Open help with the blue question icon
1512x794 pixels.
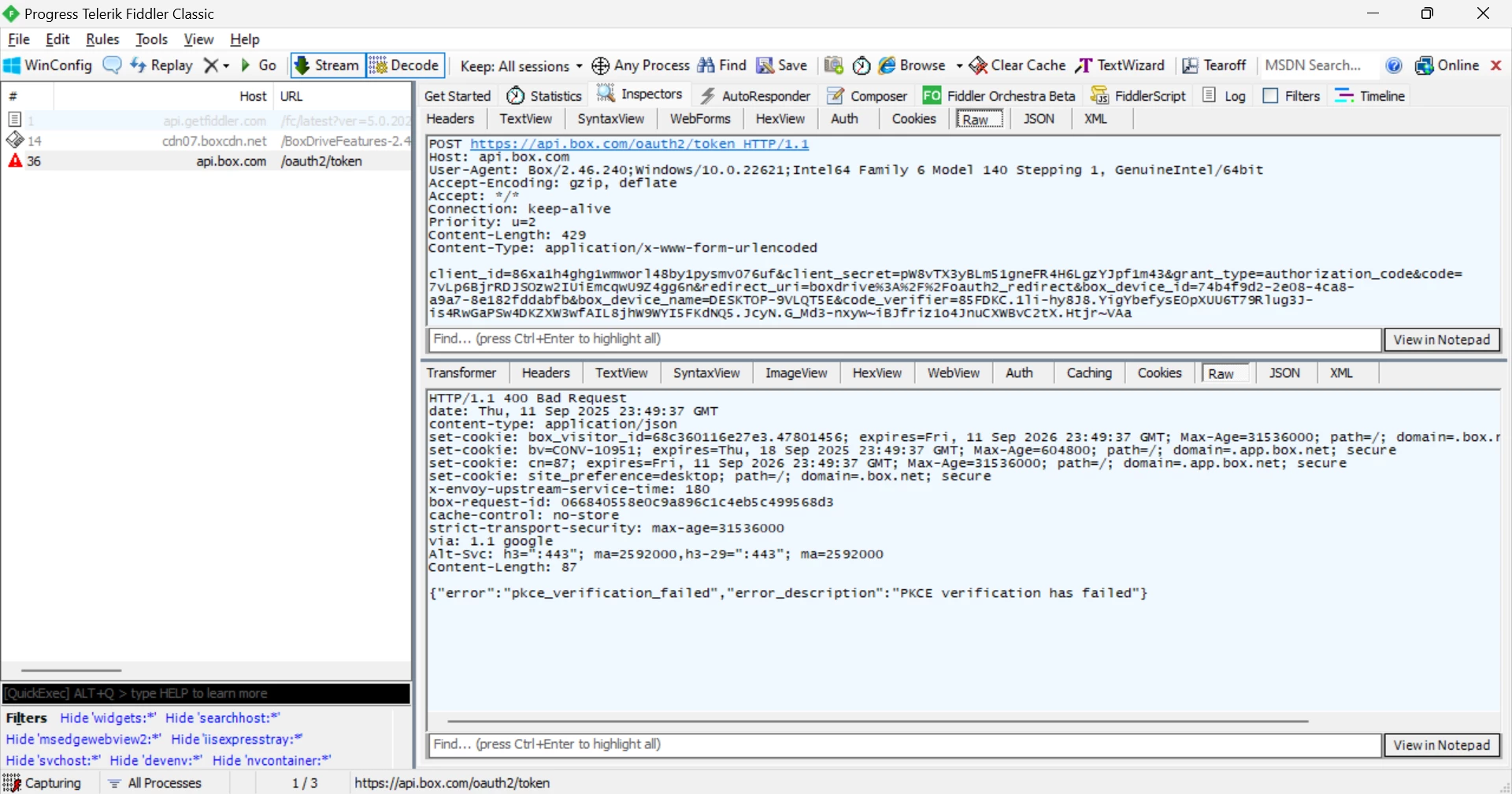click(1394, 65)
